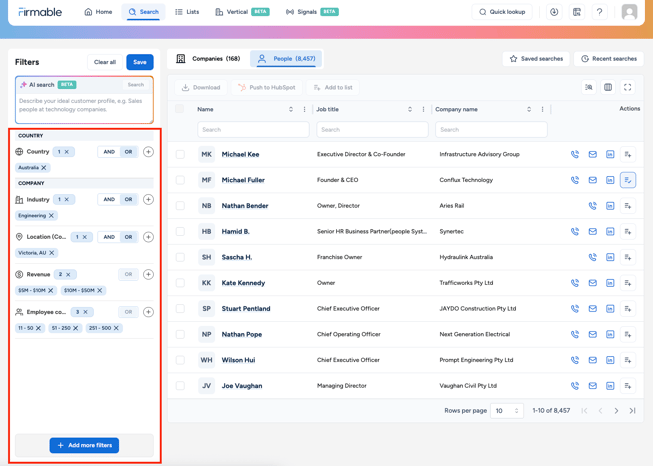
Task: Set Location filter logic to AND
Action: [109, 237]
